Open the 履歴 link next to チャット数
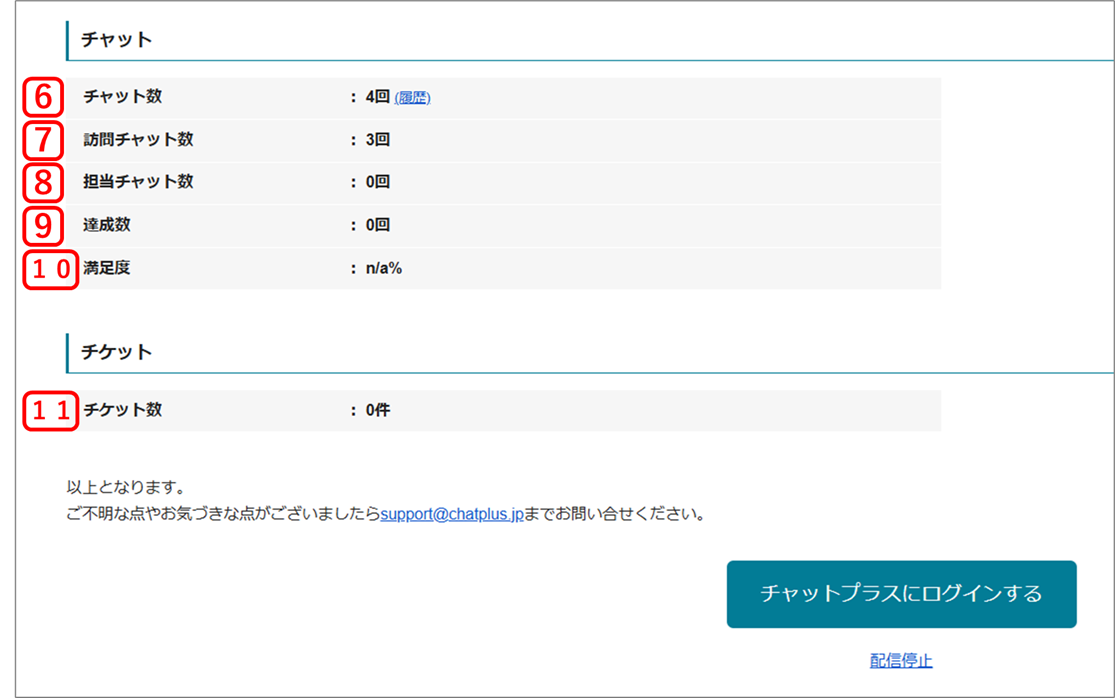Viewport: 1115px width, 698px height. click(x=412, y=97)
